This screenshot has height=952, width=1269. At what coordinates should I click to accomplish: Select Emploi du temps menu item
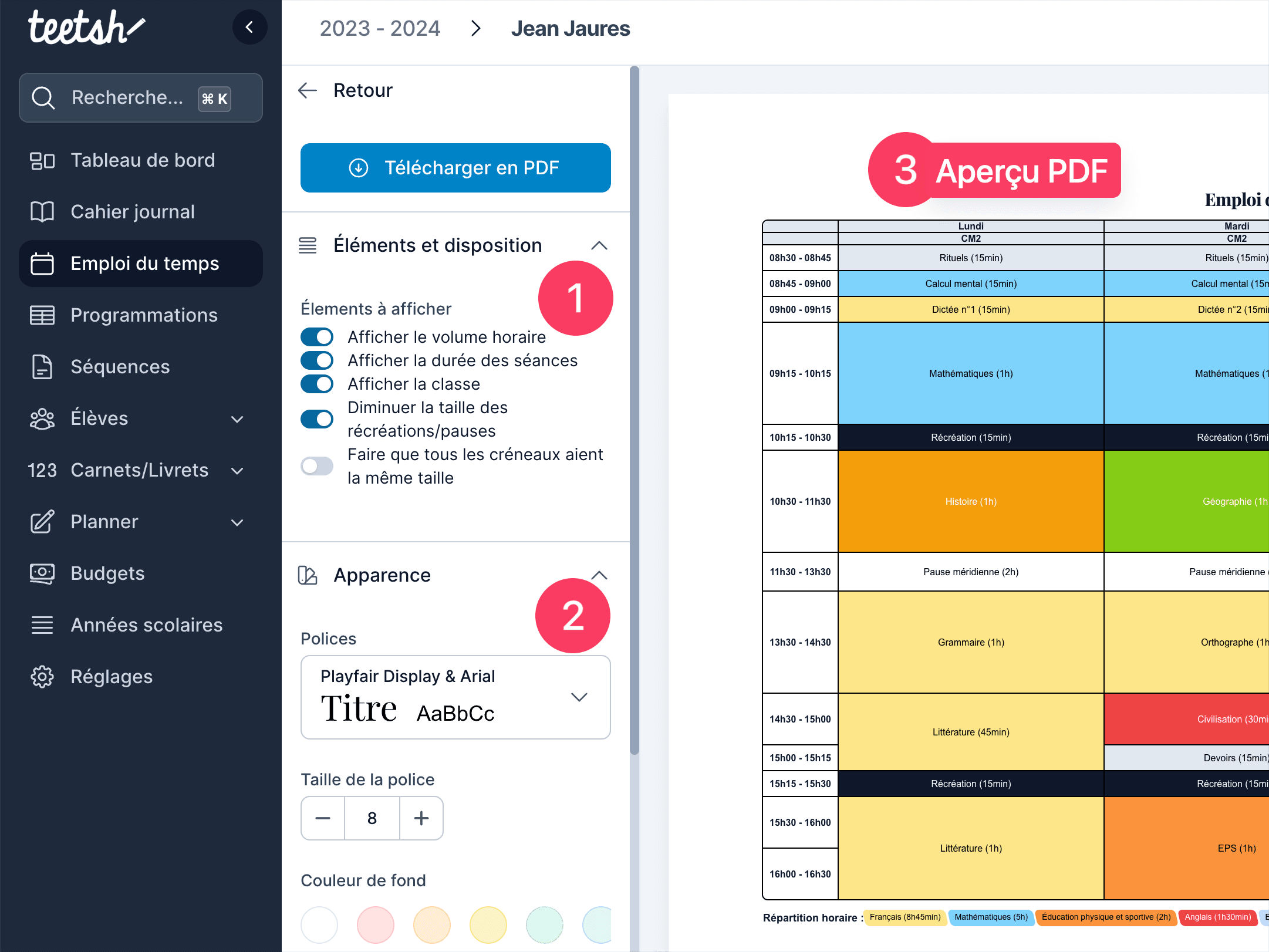141,264
